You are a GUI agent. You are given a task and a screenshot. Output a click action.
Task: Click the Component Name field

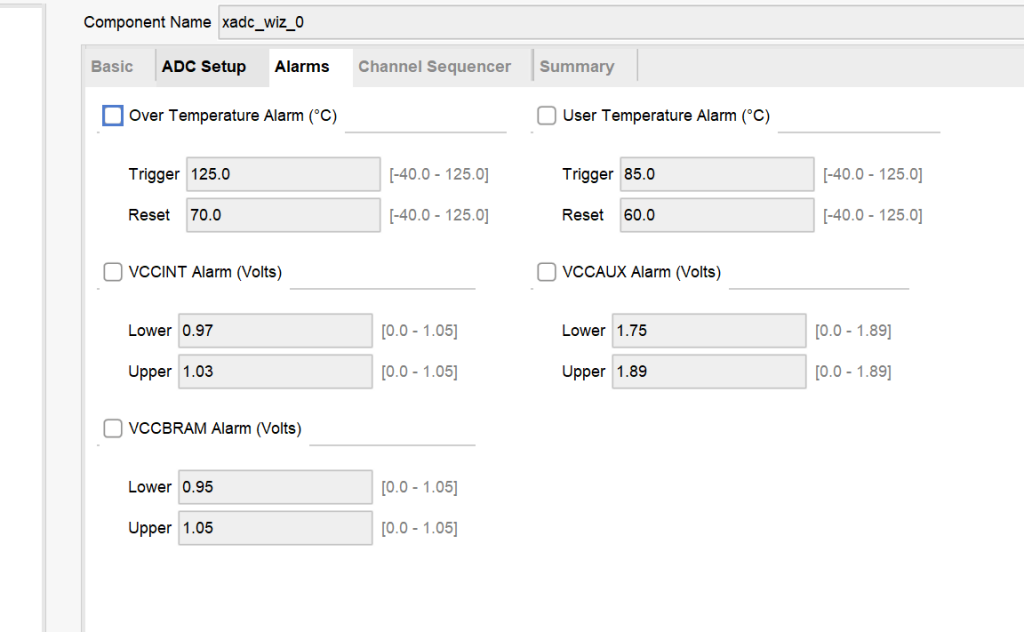pyautogui.click(x=620, y=22)
